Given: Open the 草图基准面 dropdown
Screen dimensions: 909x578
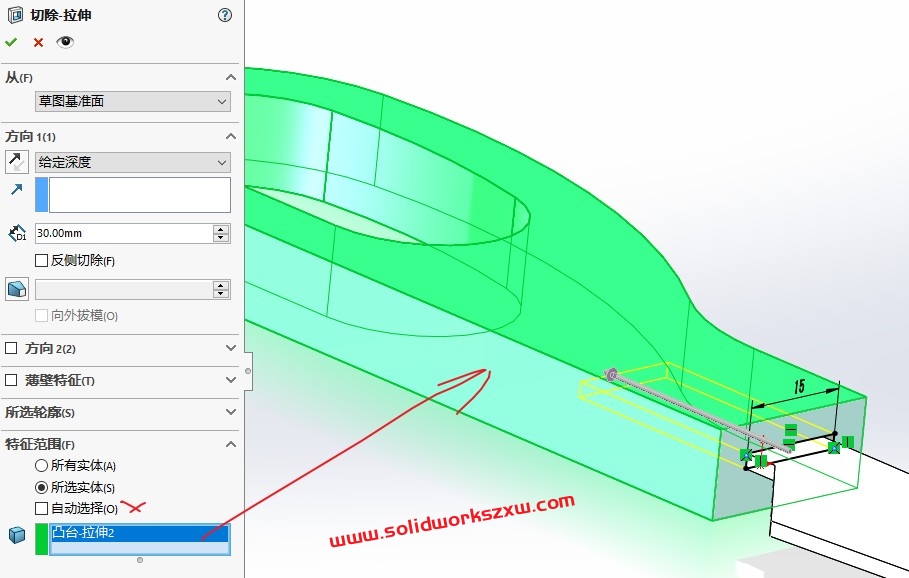Looking at the screenshot, I should tap(132, 101).
